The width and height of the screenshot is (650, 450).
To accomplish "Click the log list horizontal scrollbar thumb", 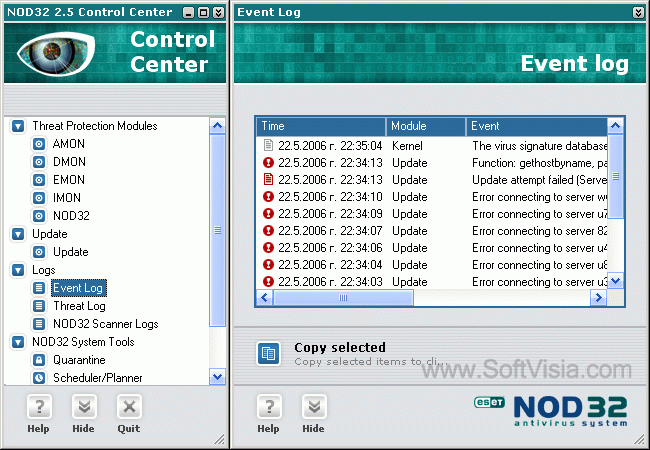I will (343, 298).
